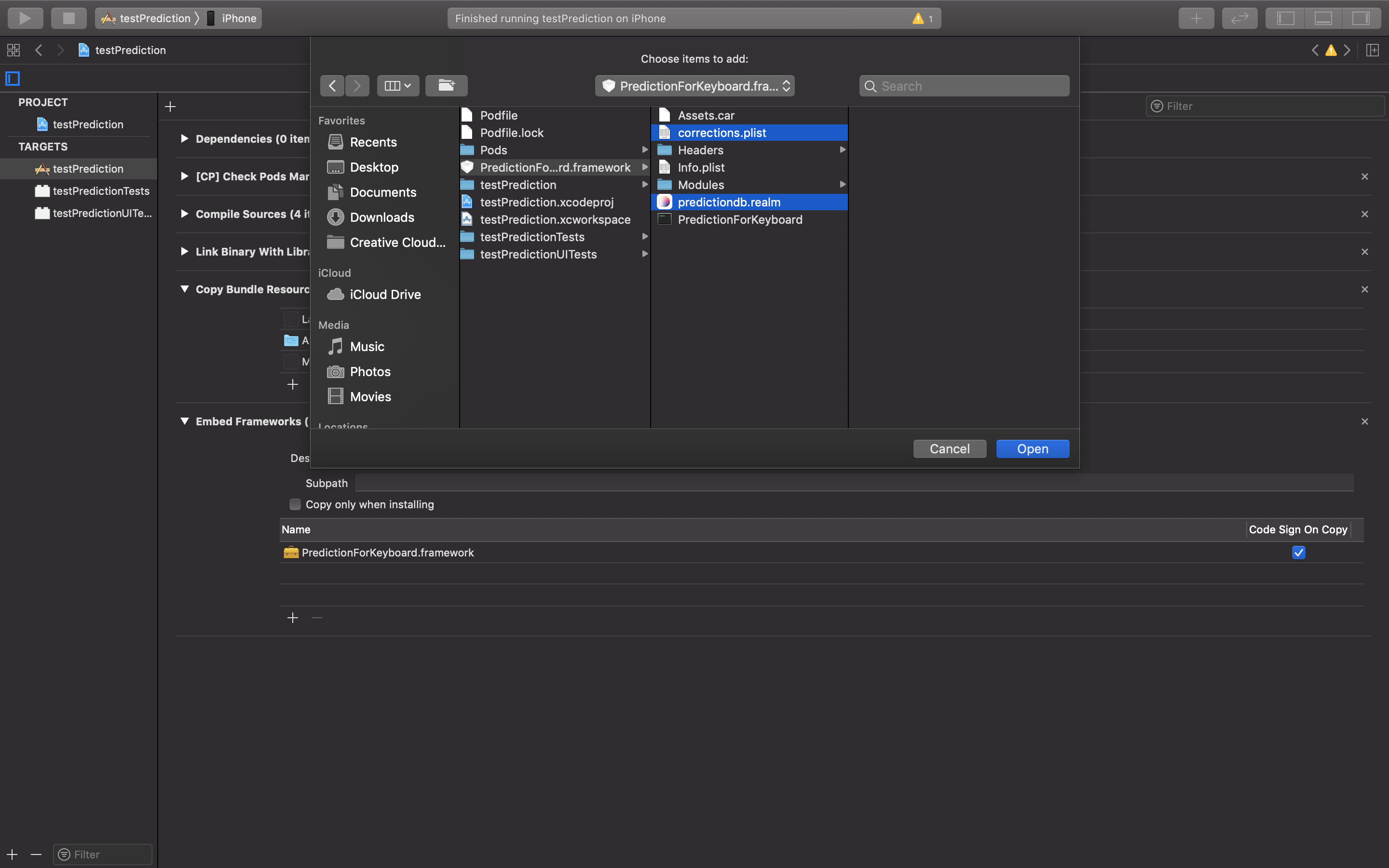Open Recents in Favorites sidebar
The height and width of the screenshot is (868, 1389).
click(x=373, y=142)
